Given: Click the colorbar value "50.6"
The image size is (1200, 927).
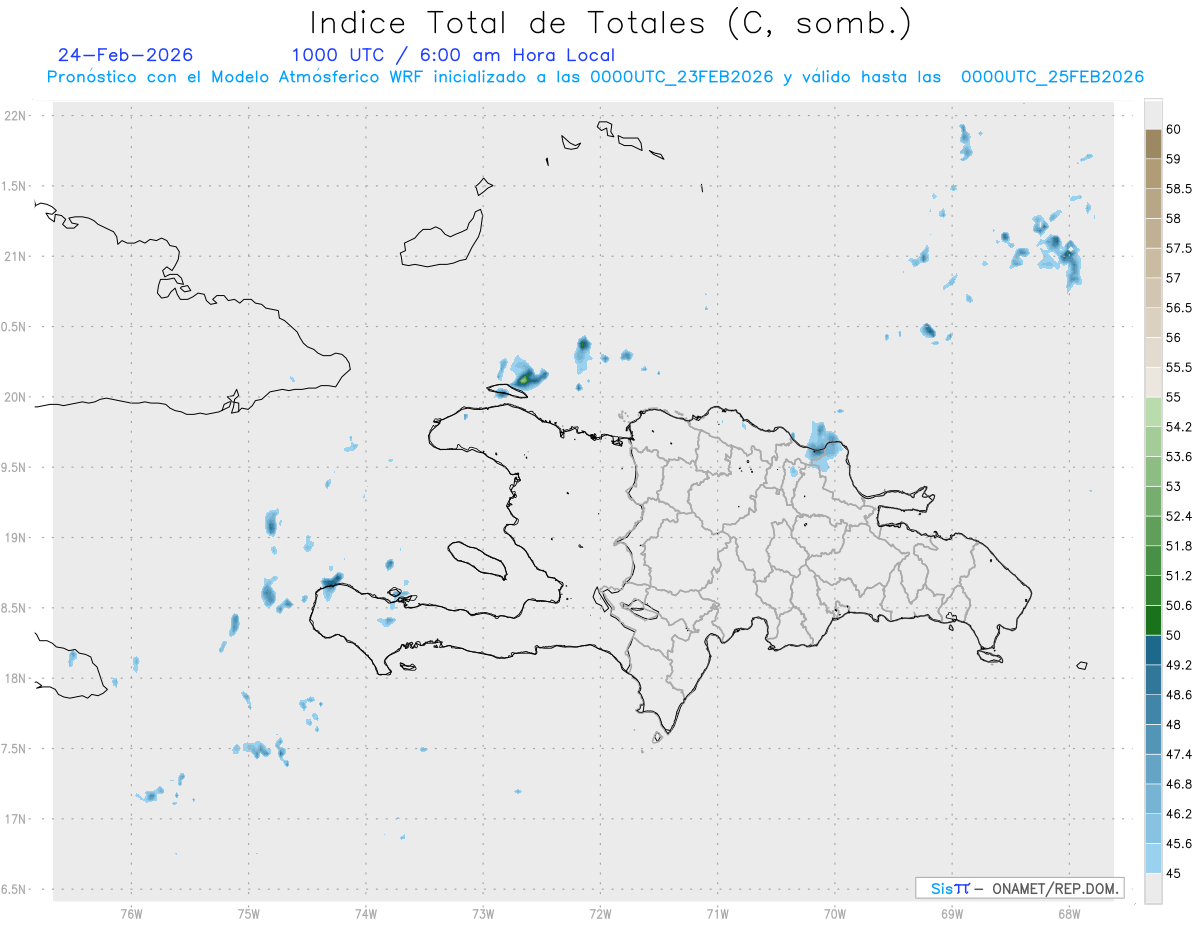Looking at the screenshot, I should pos(1179,605).
